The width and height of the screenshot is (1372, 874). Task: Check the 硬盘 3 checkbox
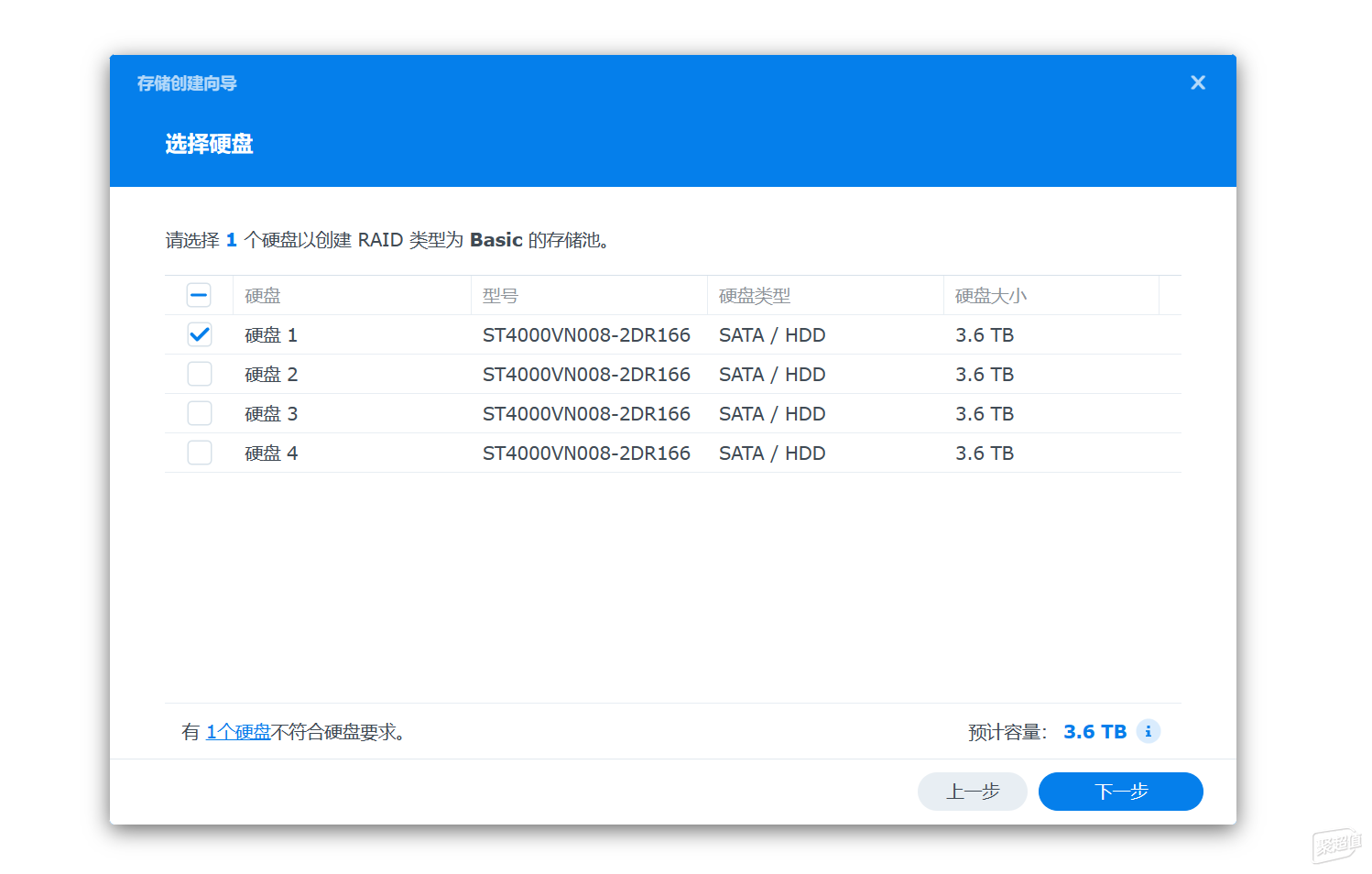click(x=199, y=413)
